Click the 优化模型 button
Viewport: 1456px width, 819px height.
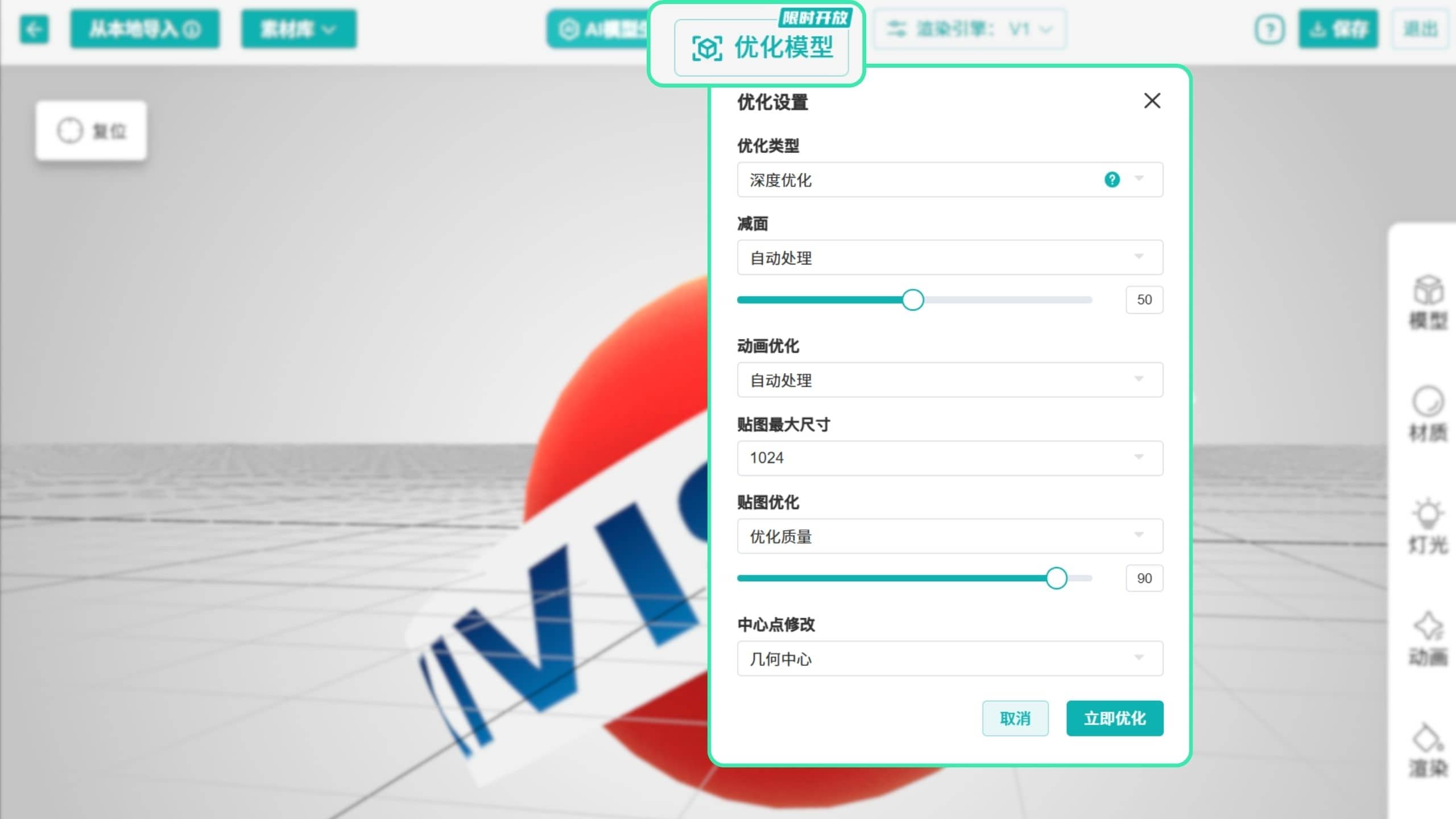click(762, 48)
